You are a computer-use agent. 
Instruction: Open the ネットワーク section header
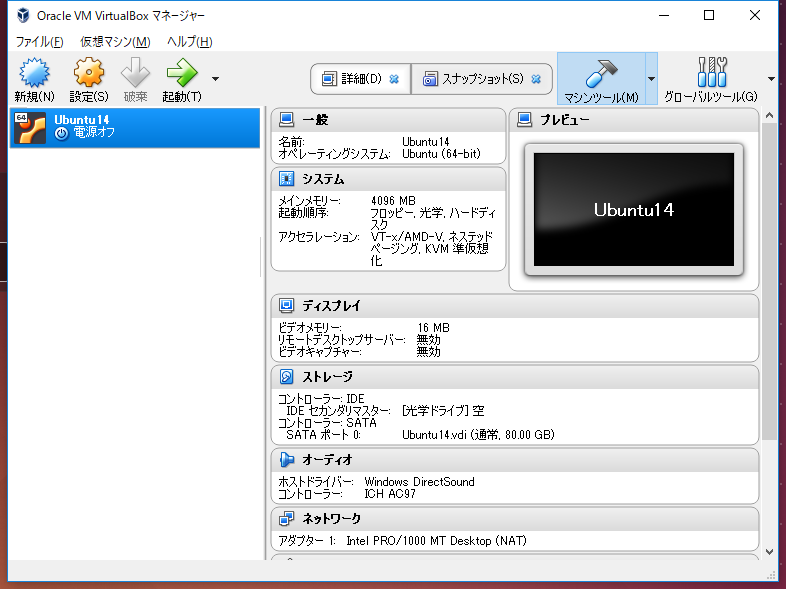tap(515, 519)
